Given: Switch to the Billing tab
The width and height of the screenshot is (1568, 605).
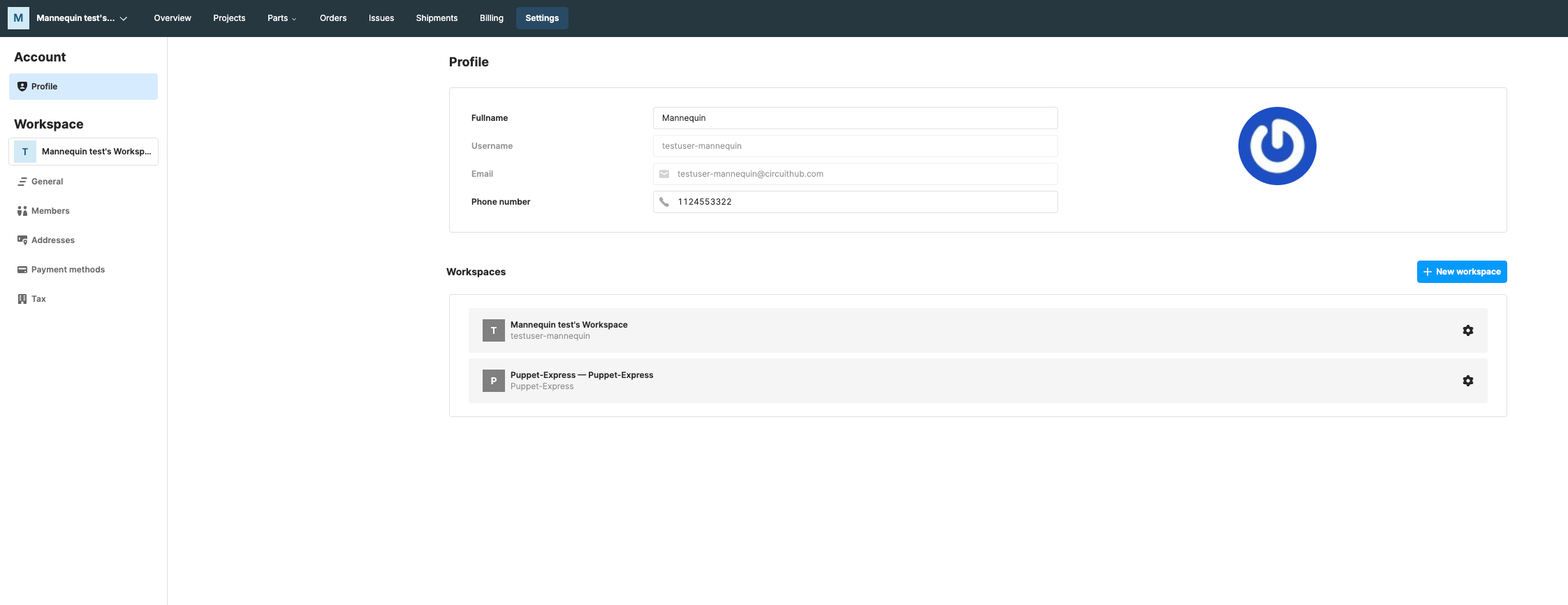Looking at the screenshot, I should point(491,18).
